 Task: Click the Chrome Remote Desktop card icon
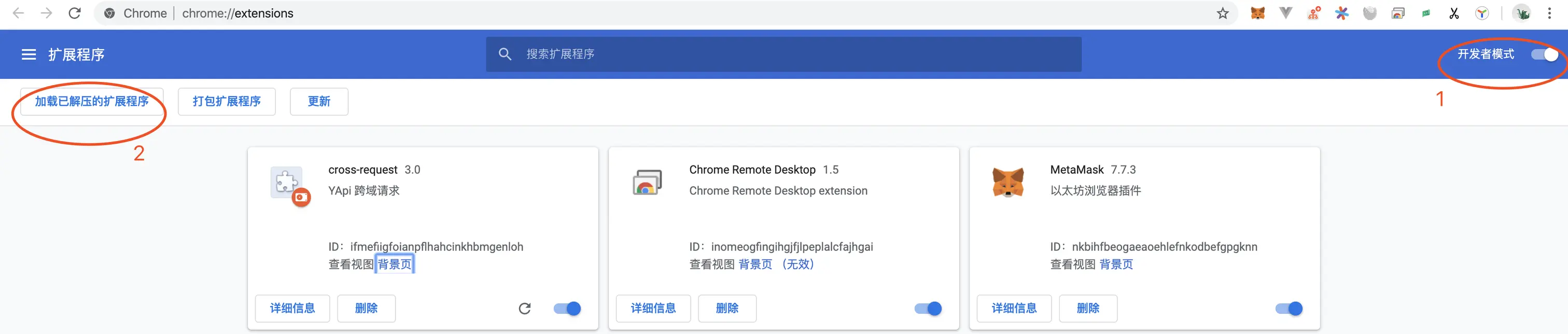click(x=647, y=183)
